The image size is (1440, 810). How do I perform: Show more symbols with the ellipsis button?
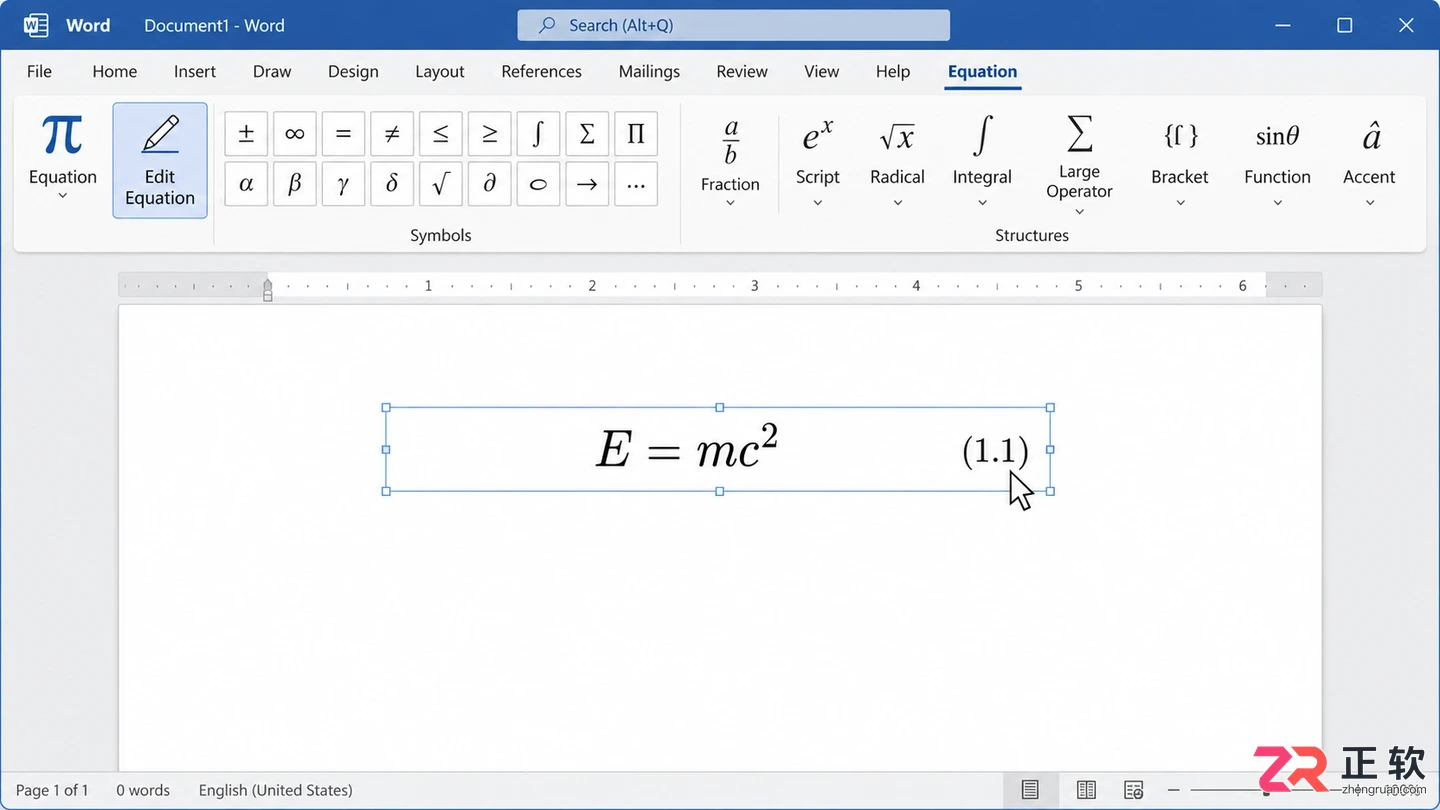click(636, 184)
